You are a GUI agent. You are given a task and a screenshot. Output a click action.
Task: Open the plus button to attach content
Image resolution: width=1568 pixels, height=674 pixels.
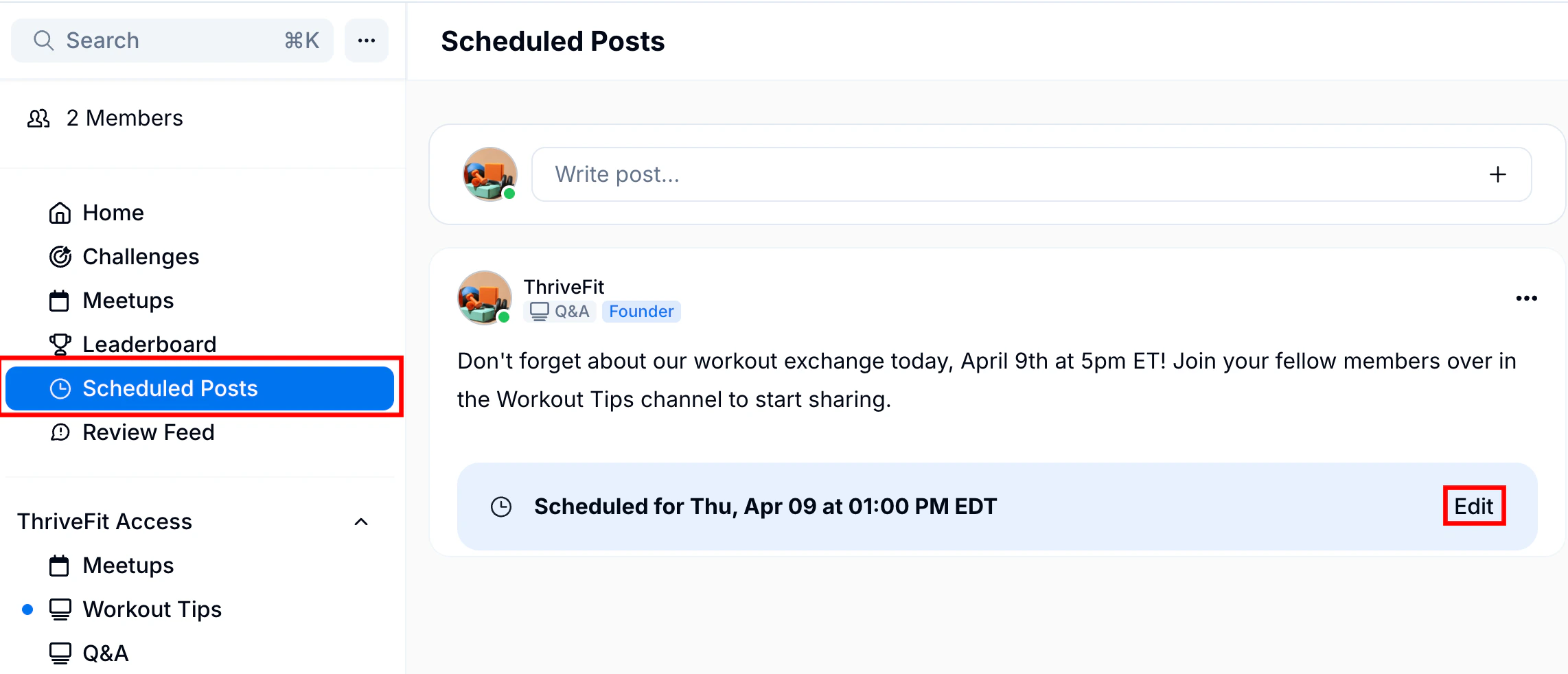pos(1498,174)
